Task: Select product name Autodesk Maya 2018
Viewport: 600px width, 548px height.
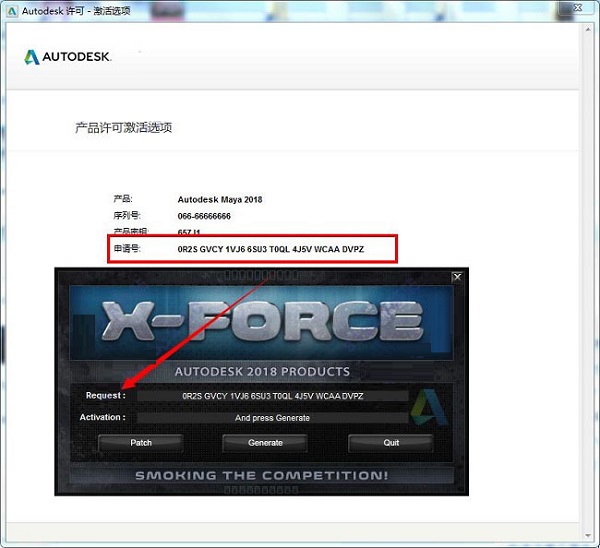Action: click(x=220, y=199)
